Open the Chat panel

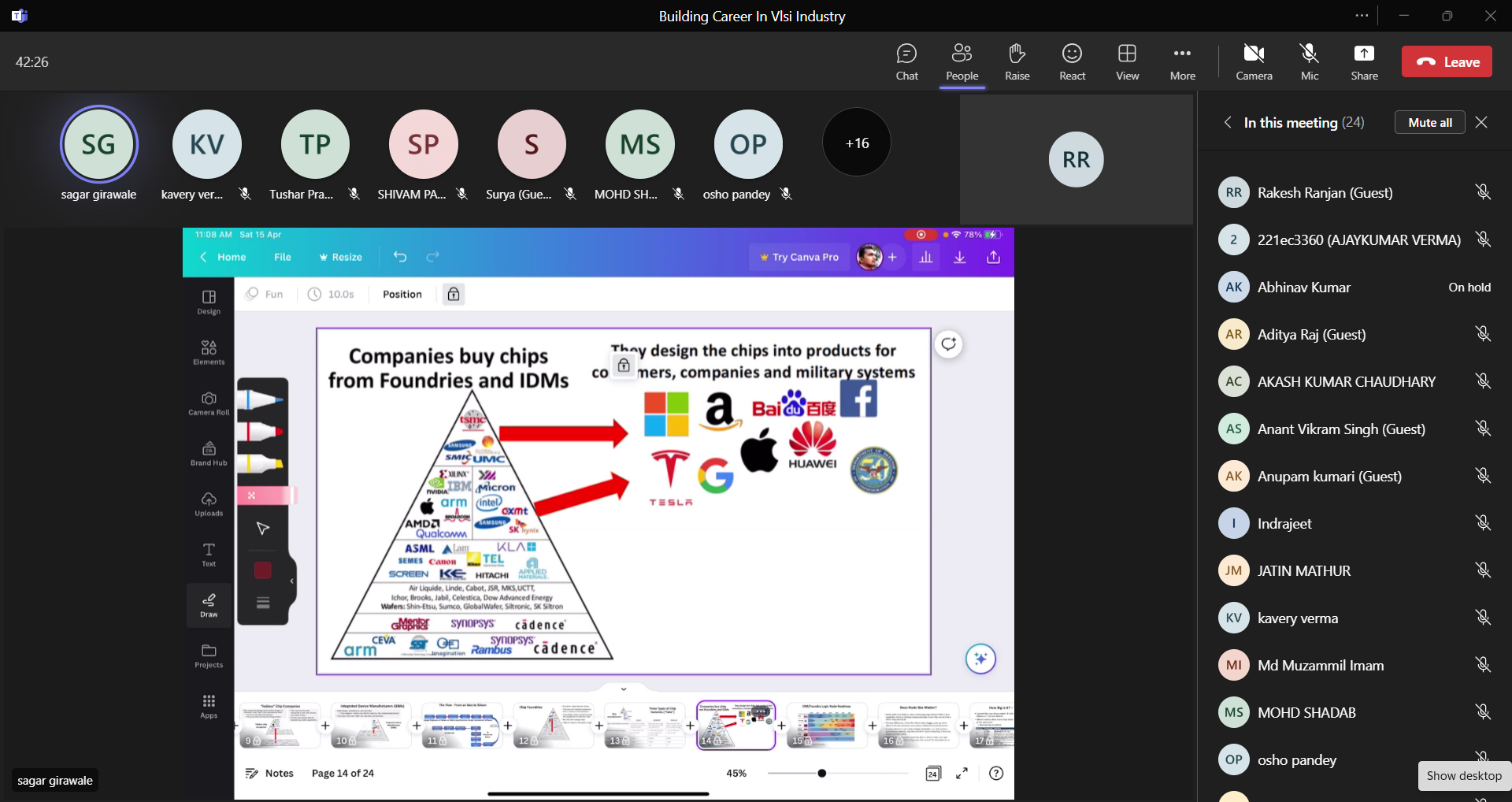pos(906,61)
